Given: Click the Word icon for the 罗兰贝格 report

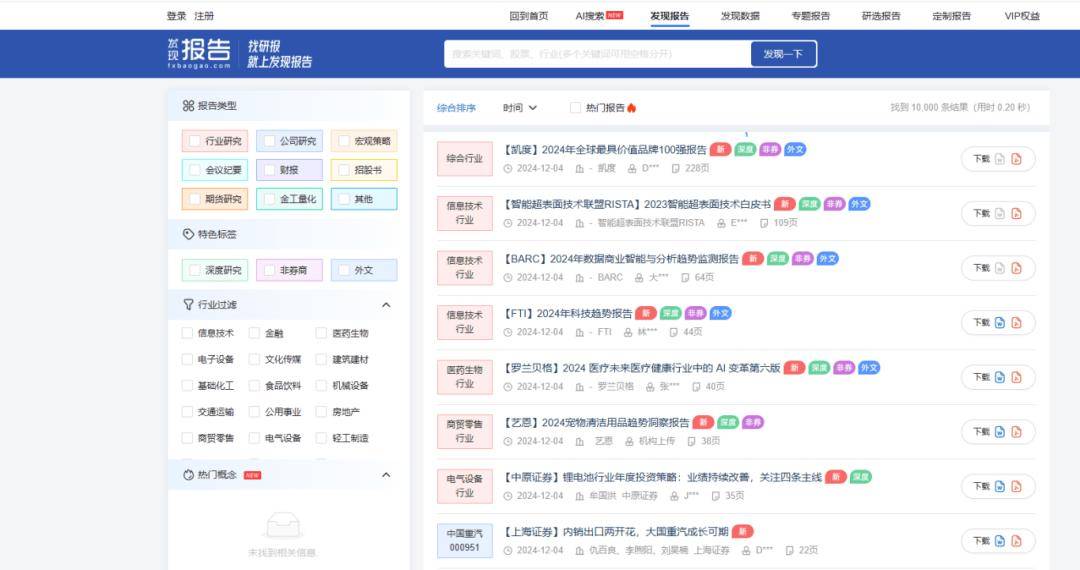Looking at the screenshot, I should pos(999,377).
